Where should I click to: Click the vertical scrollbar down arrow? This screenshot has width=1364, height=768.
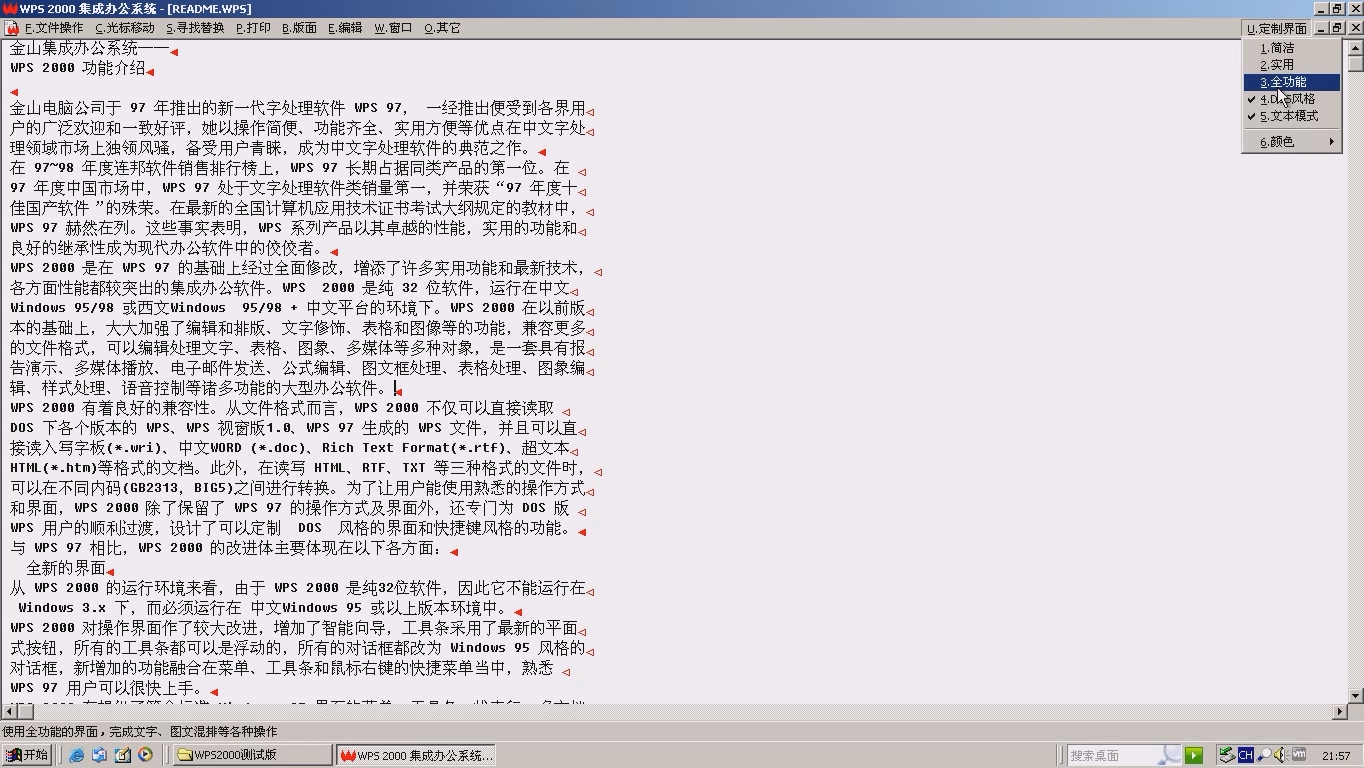(1356, 695)
